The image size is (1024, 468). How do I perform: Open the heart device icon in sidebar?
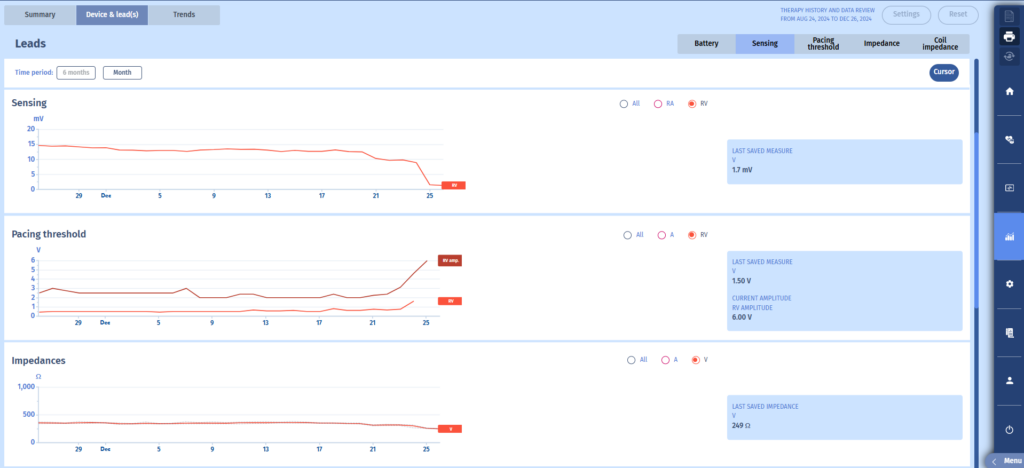click(x=1008, y=141)
